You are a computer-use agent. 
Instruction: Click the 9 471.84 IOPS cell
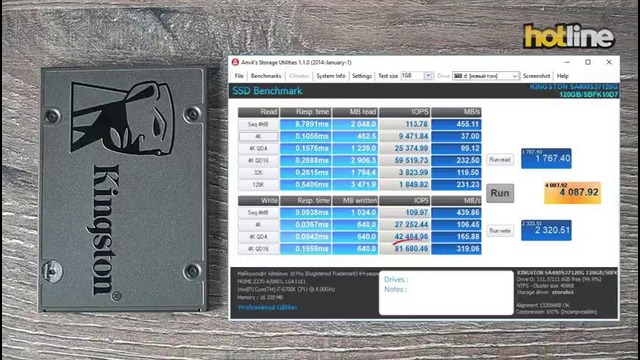[x=404, y=136]
